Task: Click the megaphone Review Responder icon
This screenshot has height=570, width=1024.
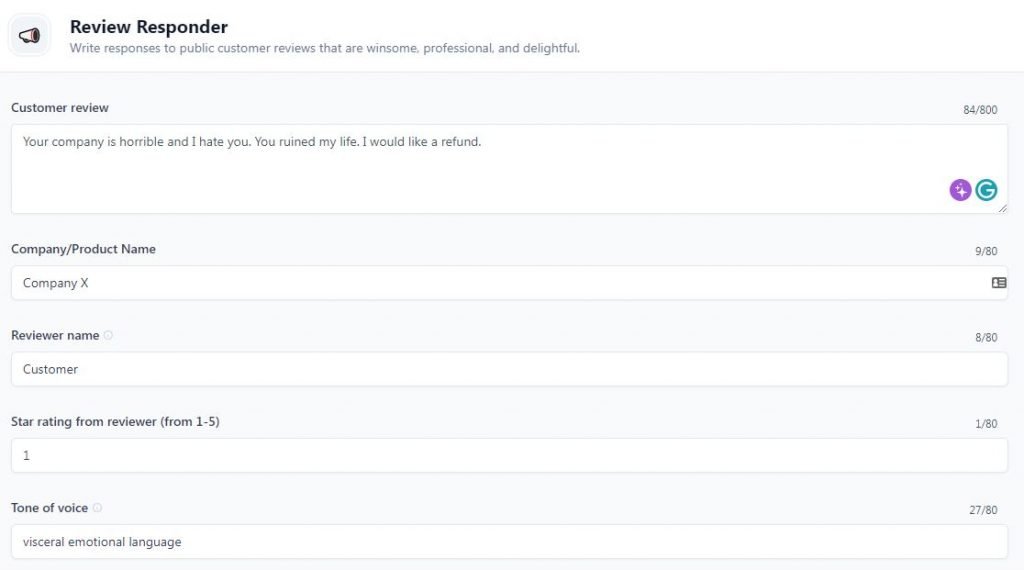Action: tap(29, 35)
